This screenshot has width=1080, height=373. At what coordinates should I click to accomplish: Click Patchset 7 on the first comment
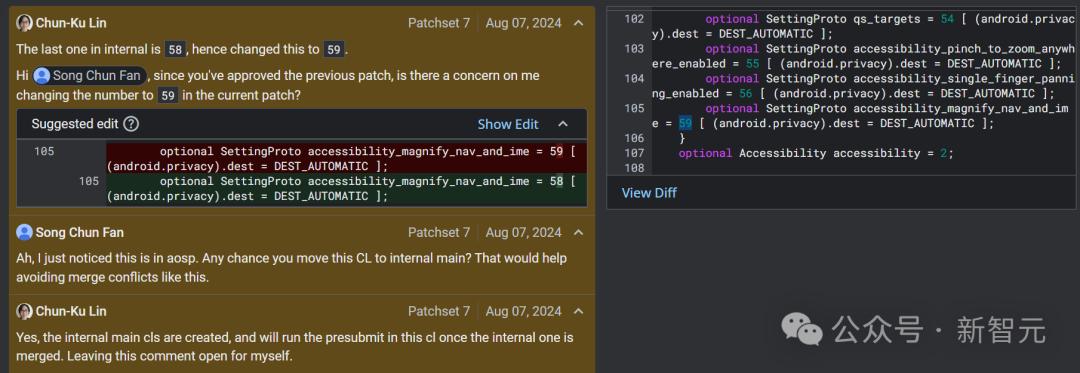[439, 23]
